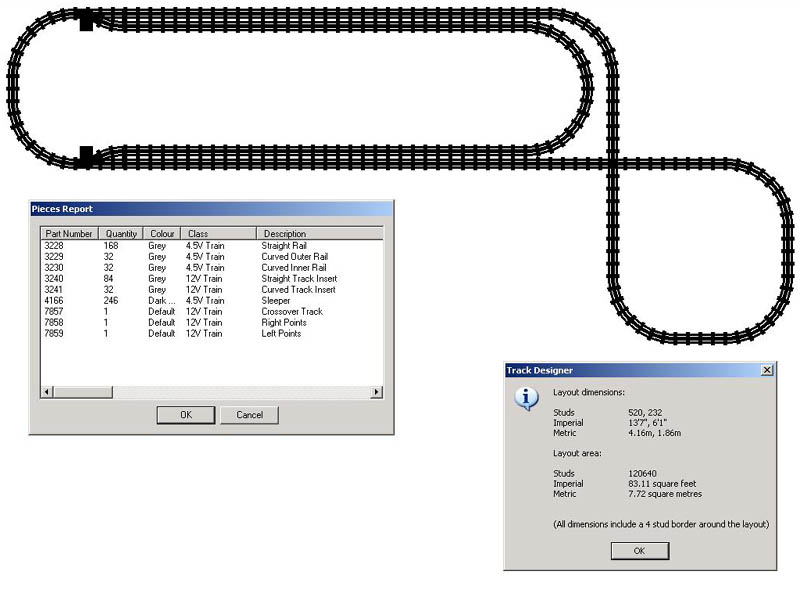Select the upper-left points piece on the track
The height and width of the screenshot is (600, 800).
point(86,20)
